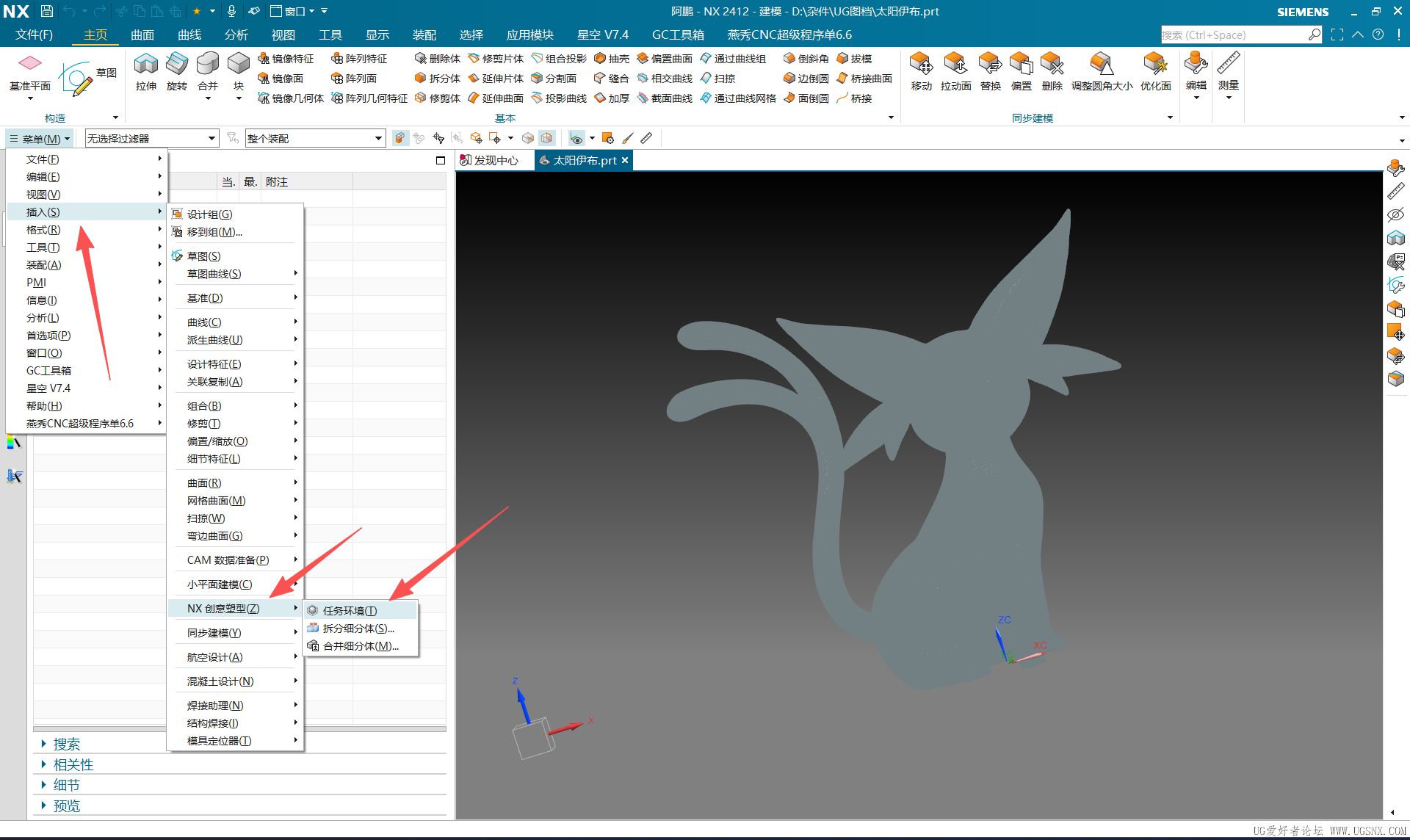Maximize the navigator panel square button
Viewport: 1410px width, 840px height.
click(x=441, y=160)
